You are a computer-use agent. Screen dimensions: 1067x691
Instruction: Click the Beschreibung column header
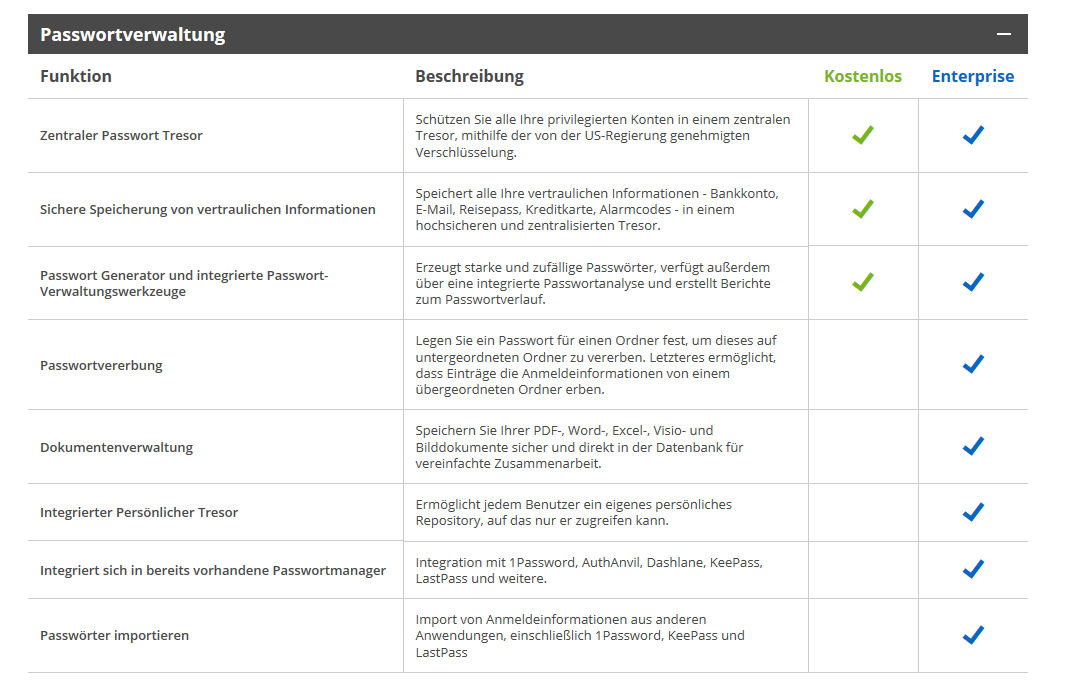point(469,75)
